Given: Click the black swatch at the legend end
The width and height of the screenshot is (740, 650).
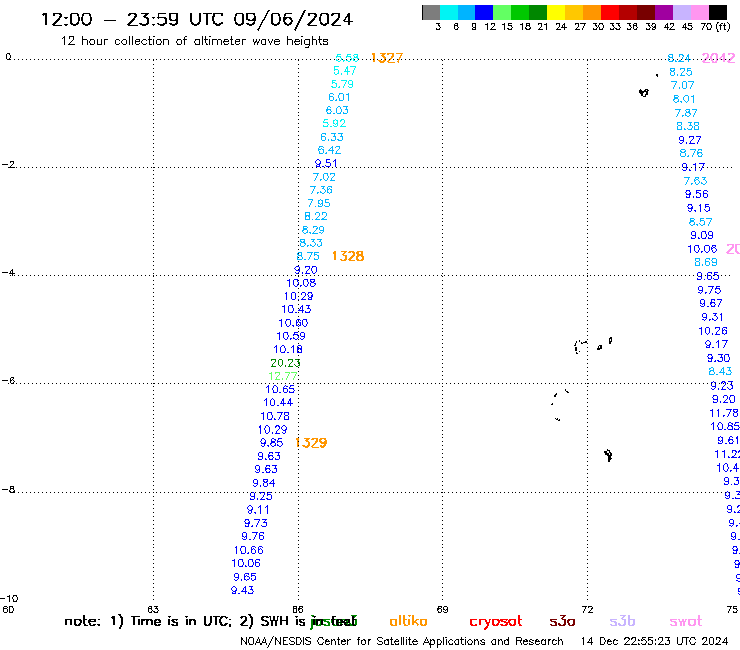Looking at the screenshot, I should (x=718, y=12).
